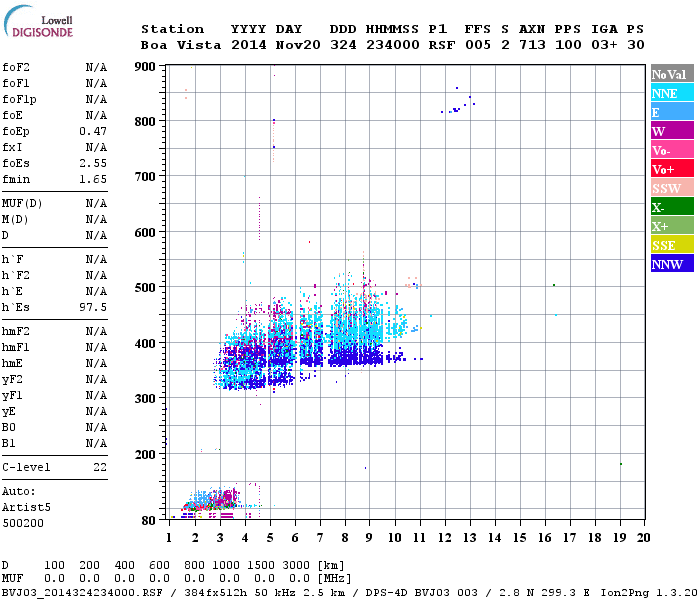Screen dimensions: 700x600
Task: Click the foEs value 2.55
Action: tap(93, 163)
